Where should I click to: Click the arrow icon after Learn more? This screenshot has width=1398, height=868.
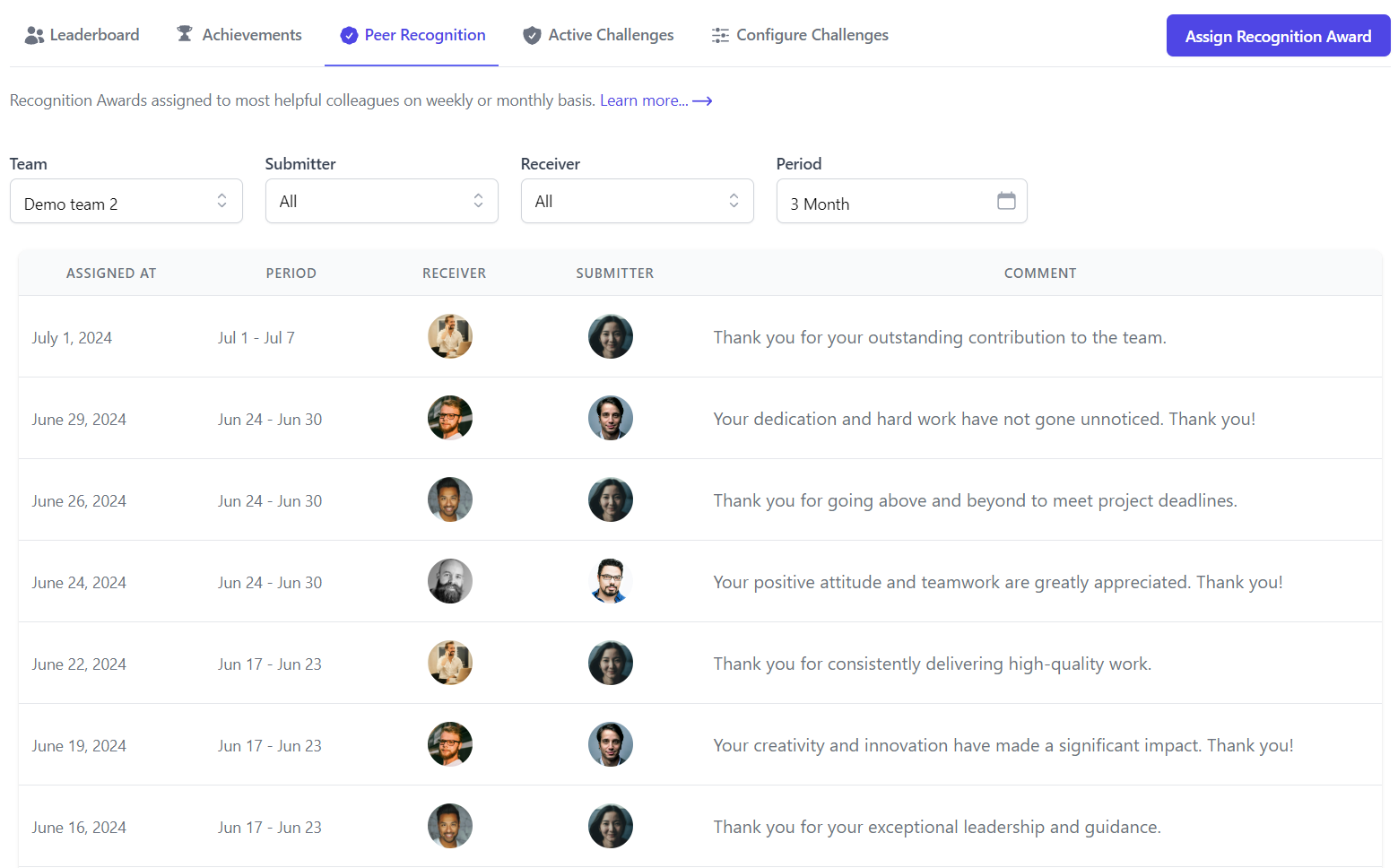[x=702, y=101]
